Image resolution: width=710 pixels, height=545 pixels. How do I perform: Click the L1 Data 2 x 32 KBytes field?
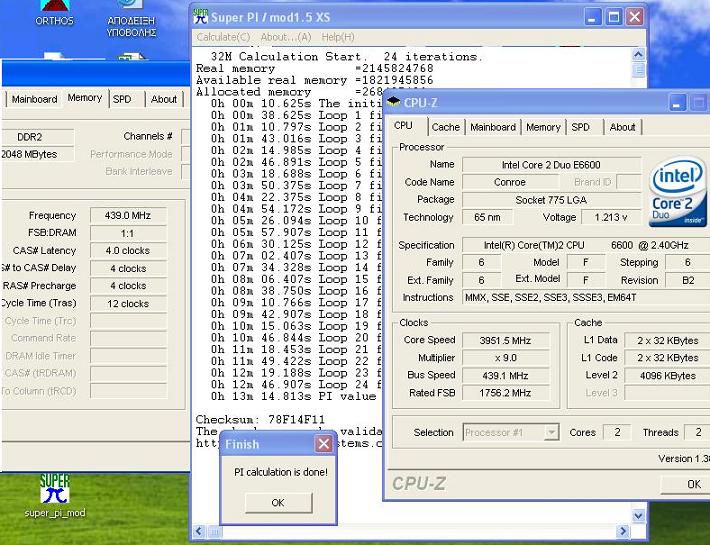pos(667,340)
